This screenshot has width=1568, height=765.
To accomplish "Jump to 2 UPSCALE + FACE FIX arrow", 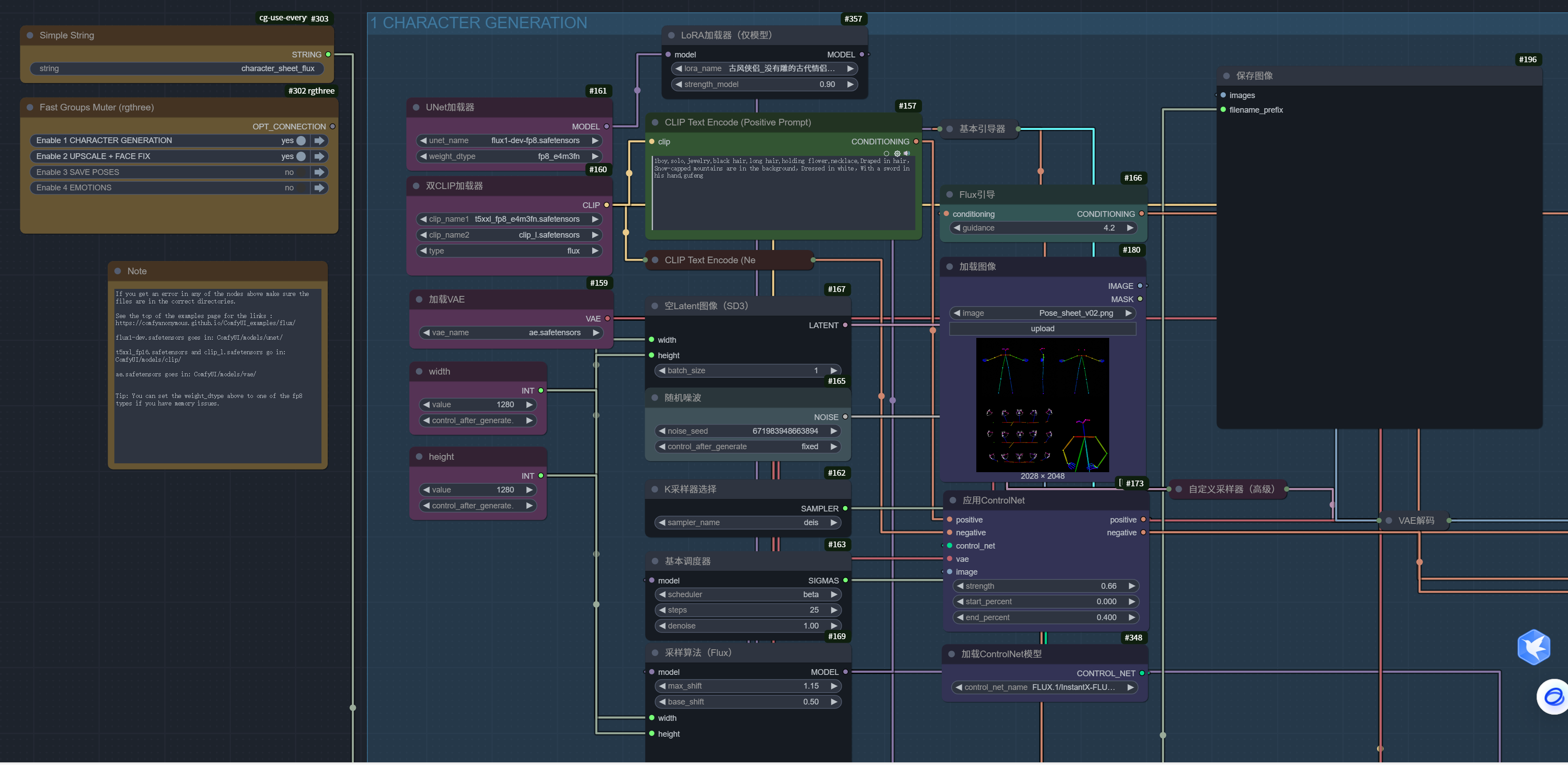I will (319, 156).
